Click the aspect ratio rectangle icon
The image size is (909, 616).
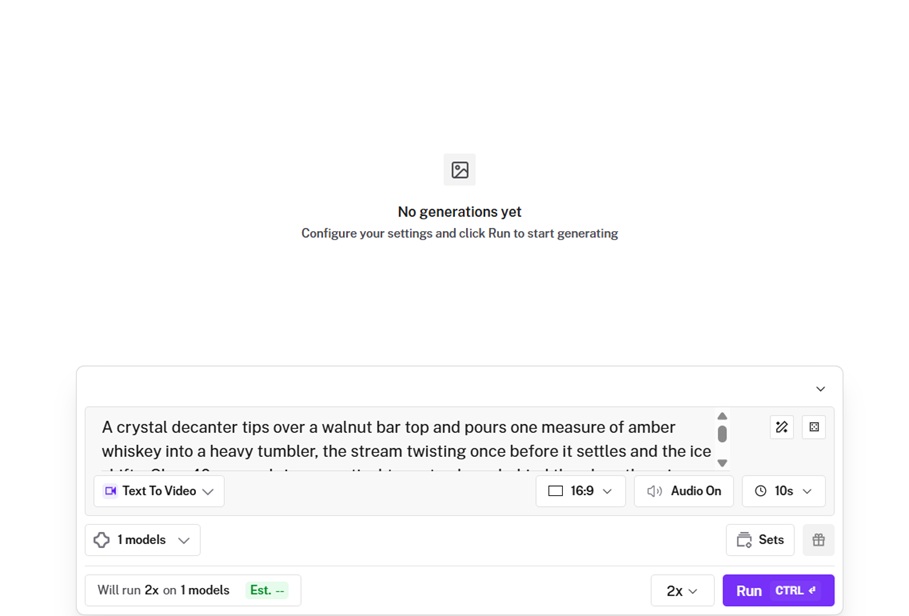(x=555, y=491)
